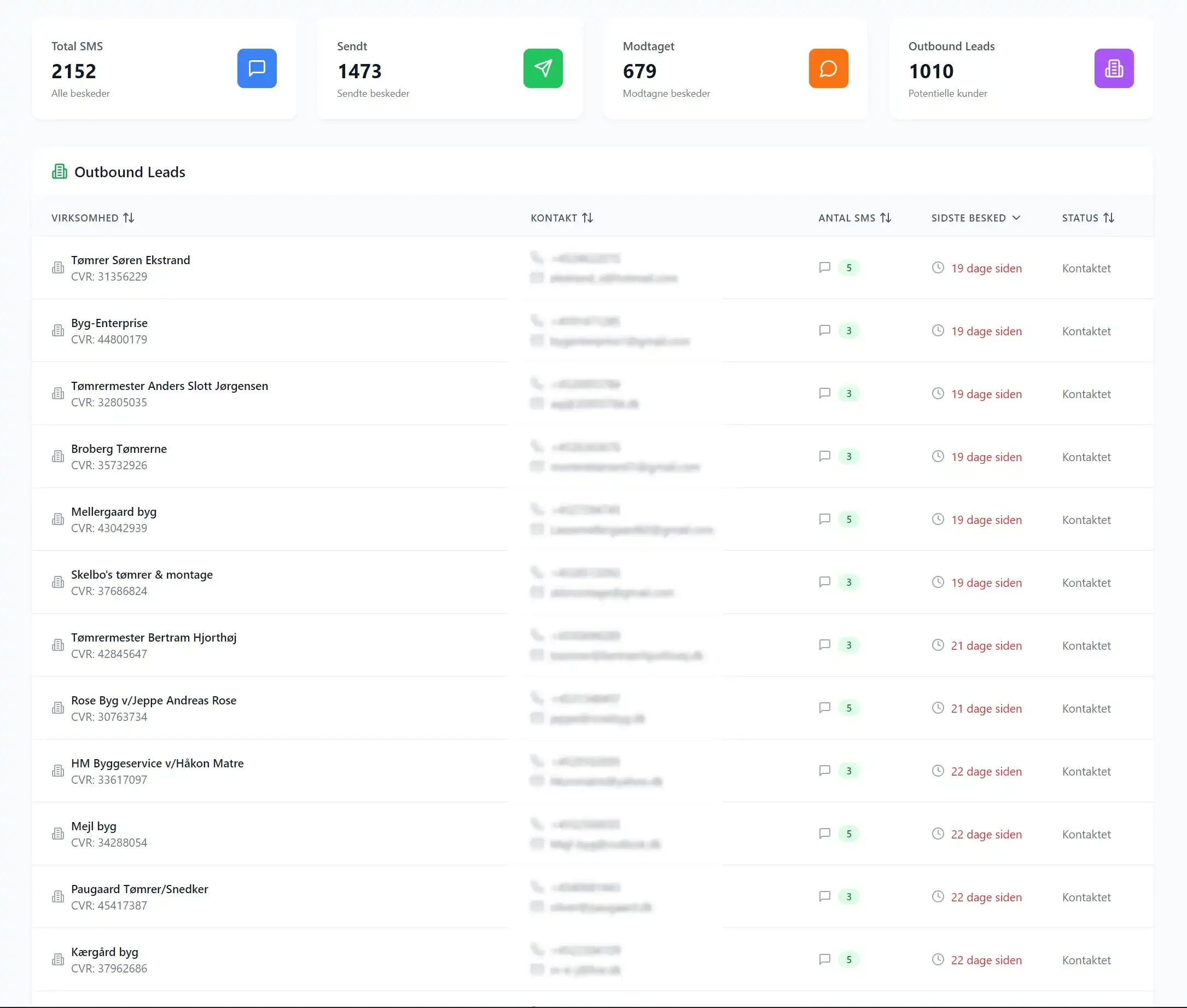Click the green Sendt paper plane icon
The height and width of the screenshot is (1008, 1187).
point(542,68)
